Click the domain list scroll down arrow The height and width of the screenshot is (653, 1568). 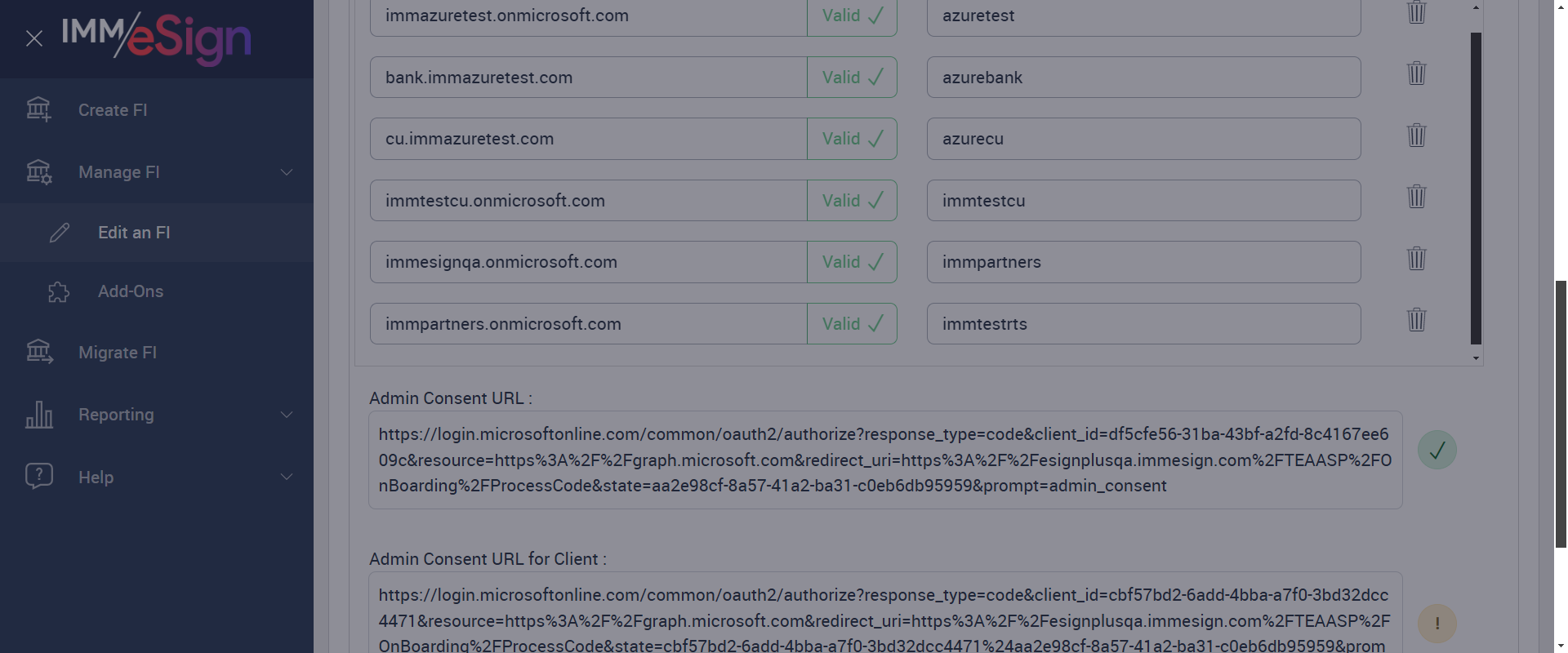1476,358
